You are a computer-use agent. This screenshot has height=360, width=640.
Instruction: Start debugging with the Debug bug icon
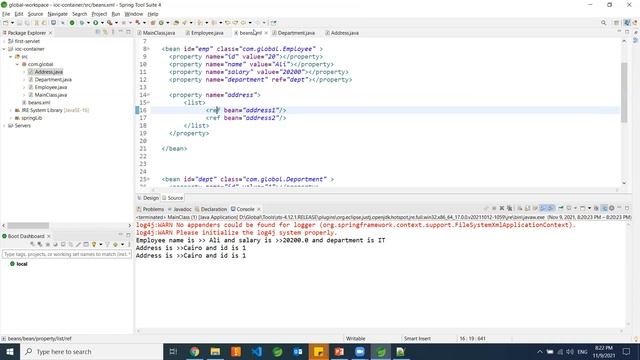[82, 23]
